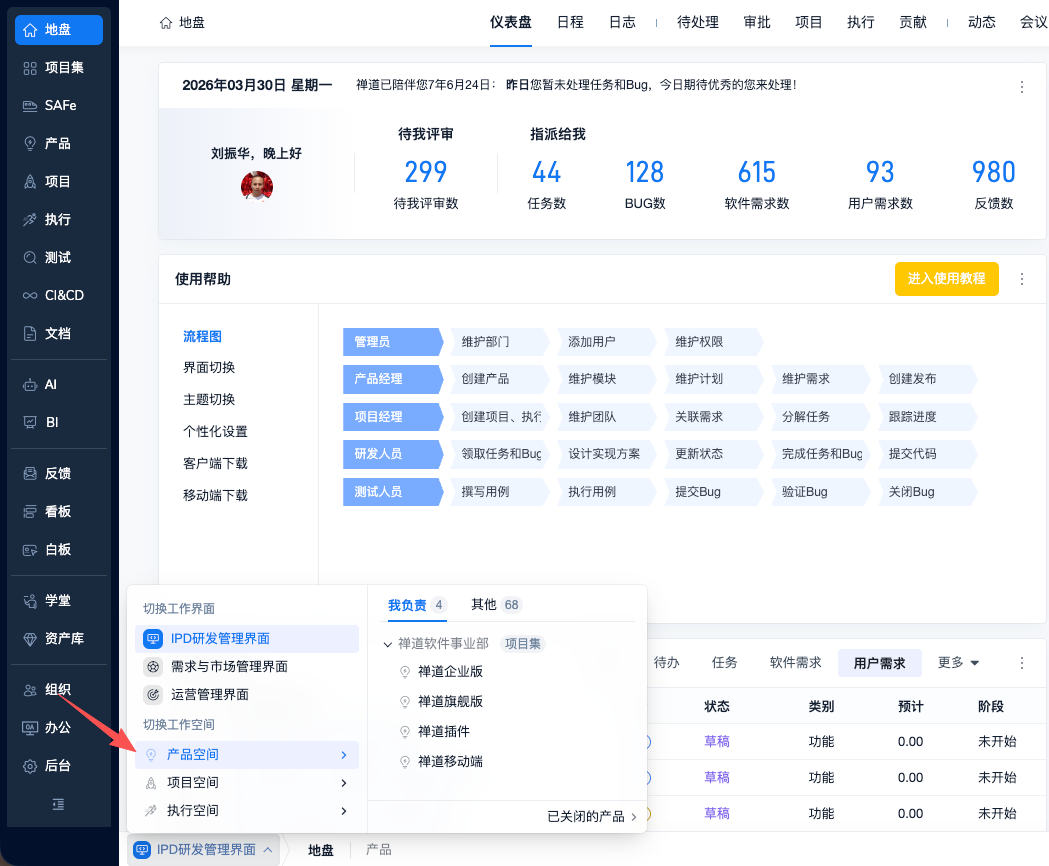The height and width of the screenshot is (866, 1049).
Task: Switch to the 审批 top tab
Action: [757, 23]
